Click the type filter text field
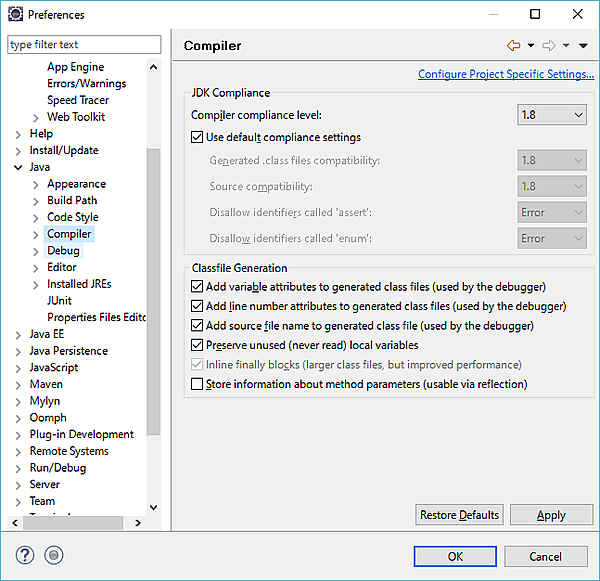Image resolution: width=600 pixels, height=581 pixels. (84, 44)
